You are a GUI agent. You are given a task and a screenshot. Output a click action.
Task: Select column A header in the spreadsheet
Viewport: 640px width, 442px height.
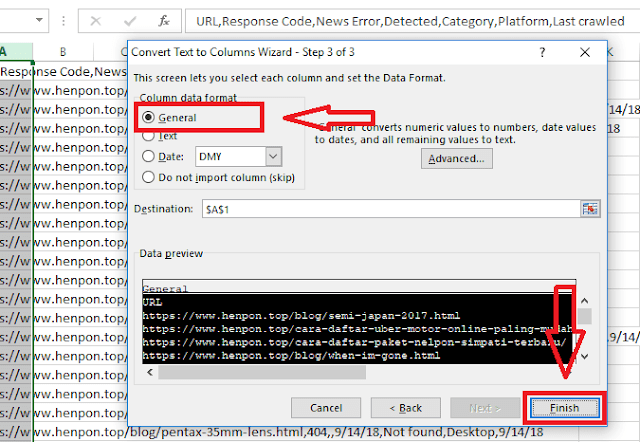[16, 52]
